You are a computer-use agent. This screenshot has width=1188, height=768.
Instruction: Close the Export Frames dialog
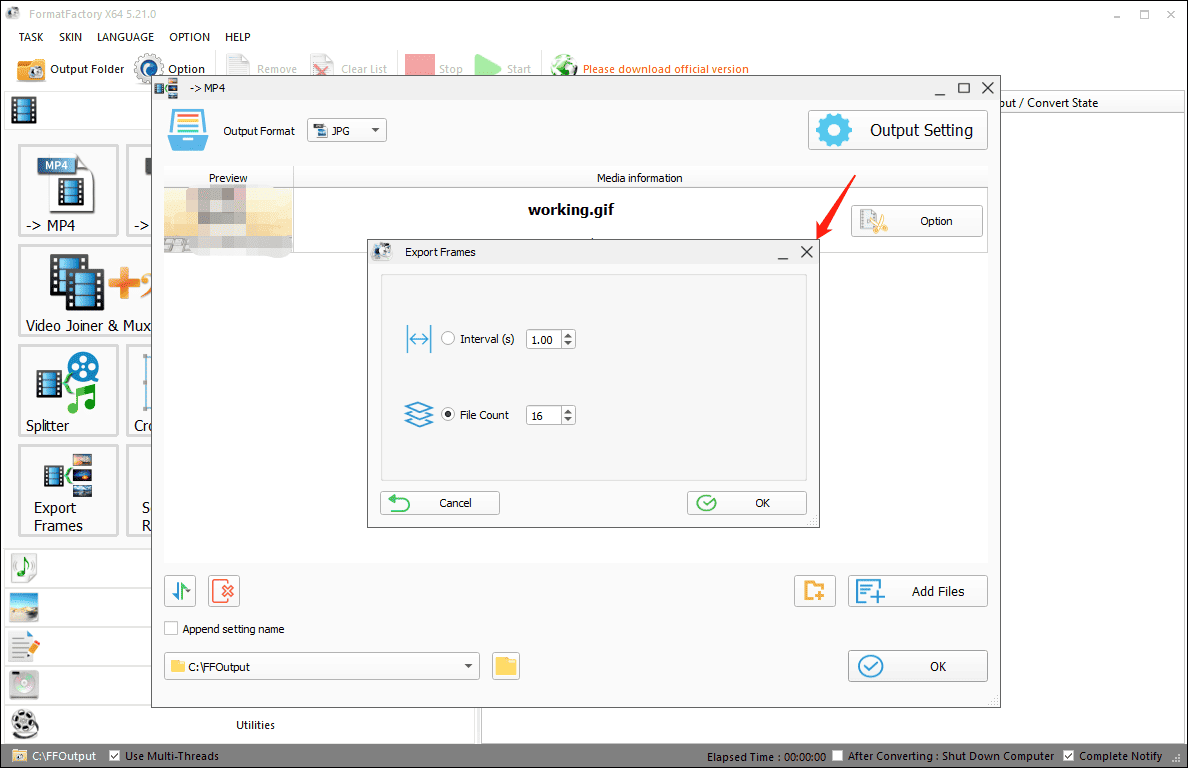coord(807,252)
